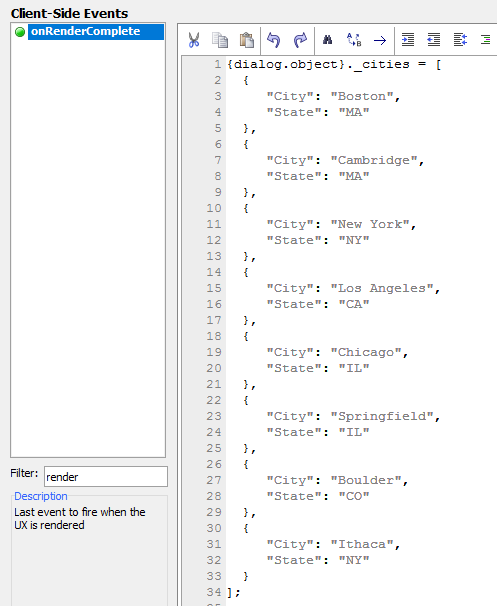Place cursor on line 1 of code
The width and height of the screenshot is (497, 606).
334,64
